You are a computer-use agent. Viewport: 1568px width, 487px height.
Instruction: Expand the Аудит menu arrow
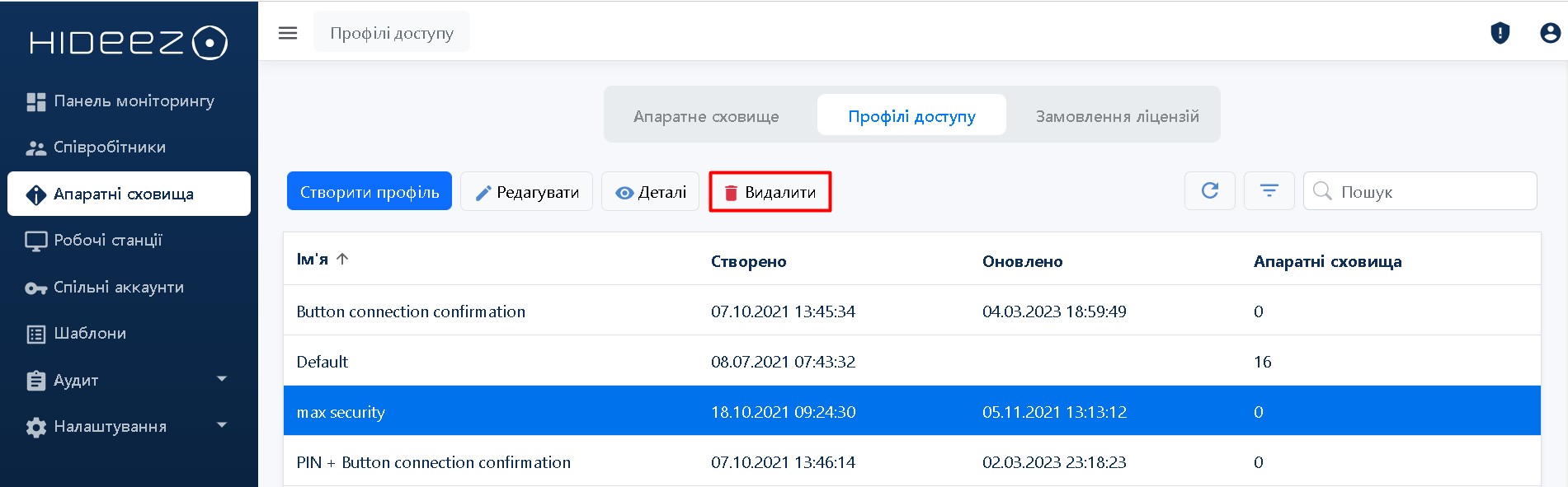(x=221, y=379)
